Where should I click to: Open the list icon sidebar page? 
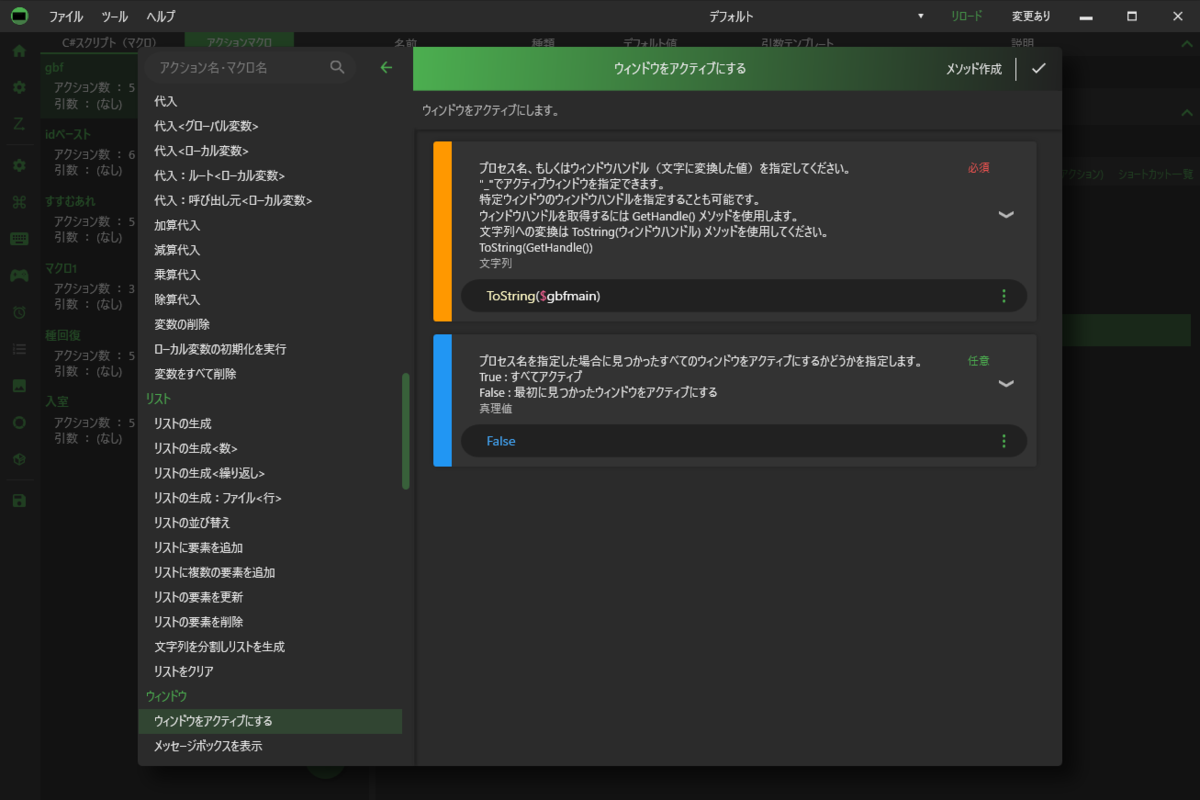[19, 349]
